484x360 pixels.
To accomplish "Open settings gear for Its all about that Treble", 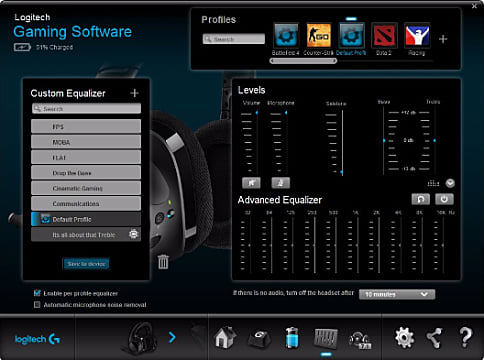I will 133,234.
